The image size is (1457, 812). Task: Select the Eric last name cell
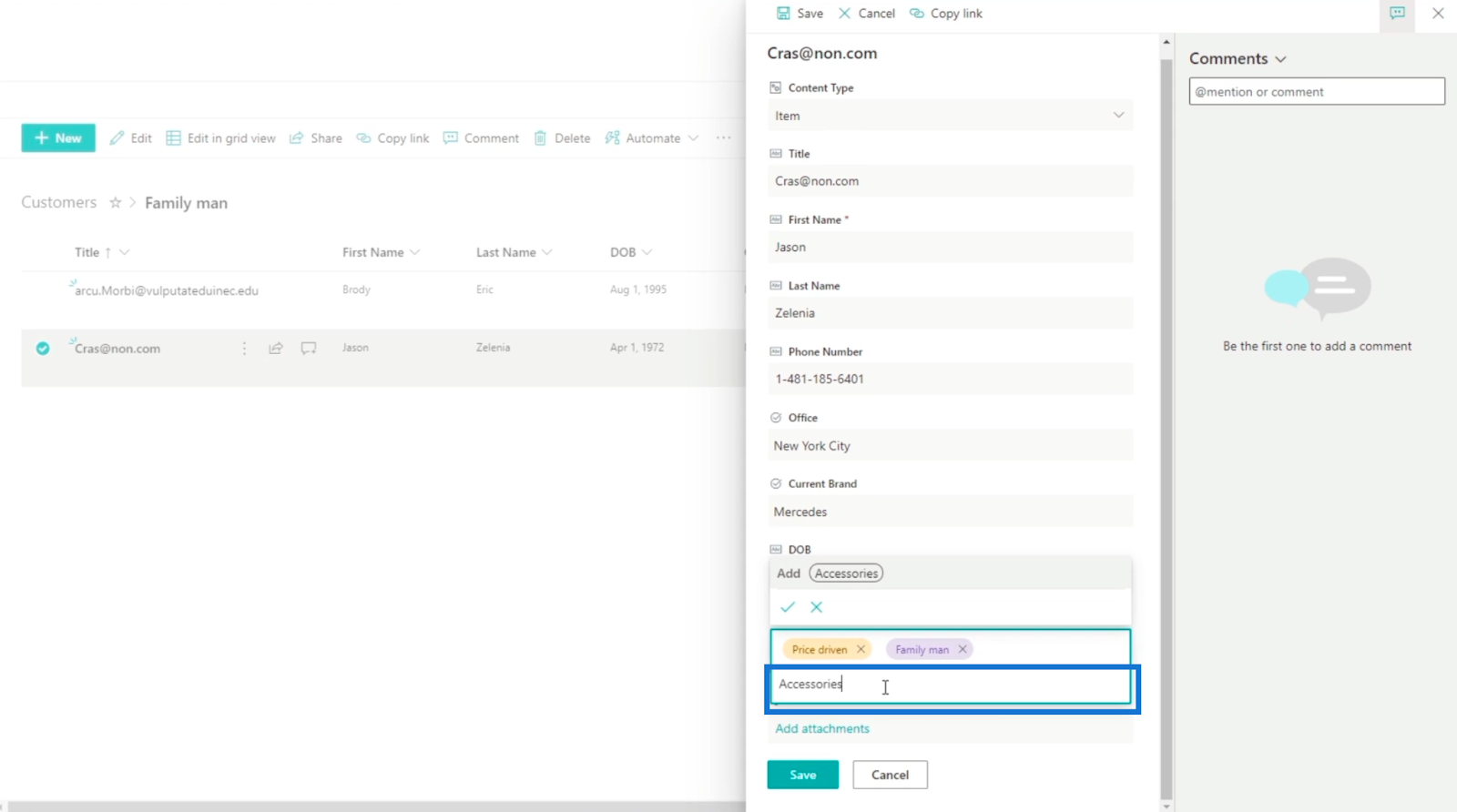(x=484, y=289)
